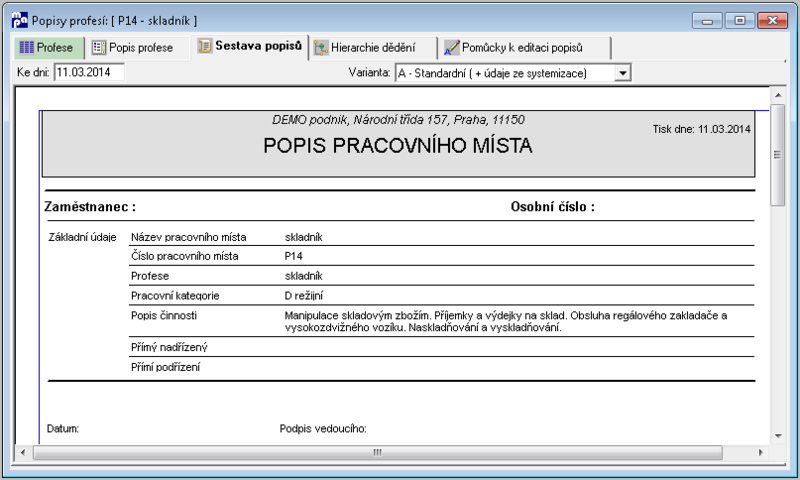The height and width of the screenshot is (480, 800).
Task: Click the horizontal scrollbar left arrow
Action: tap(22, 452)
